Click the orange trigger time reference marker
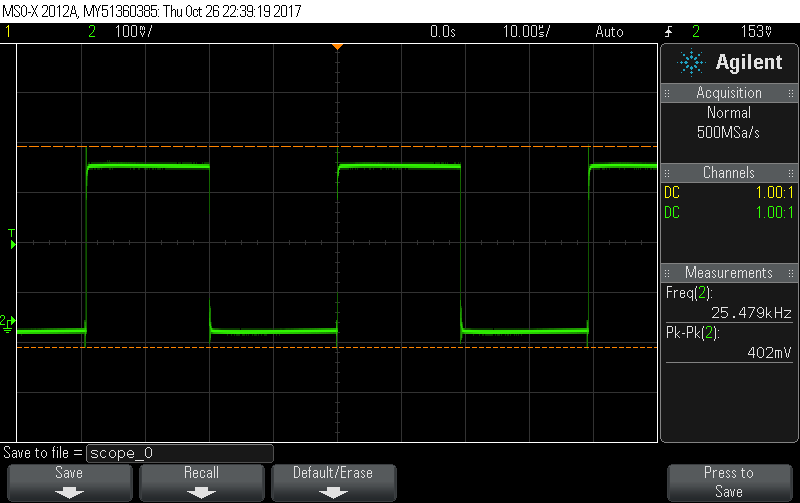The height and width of the screenshot is (503, 800). tap(337, 47)
